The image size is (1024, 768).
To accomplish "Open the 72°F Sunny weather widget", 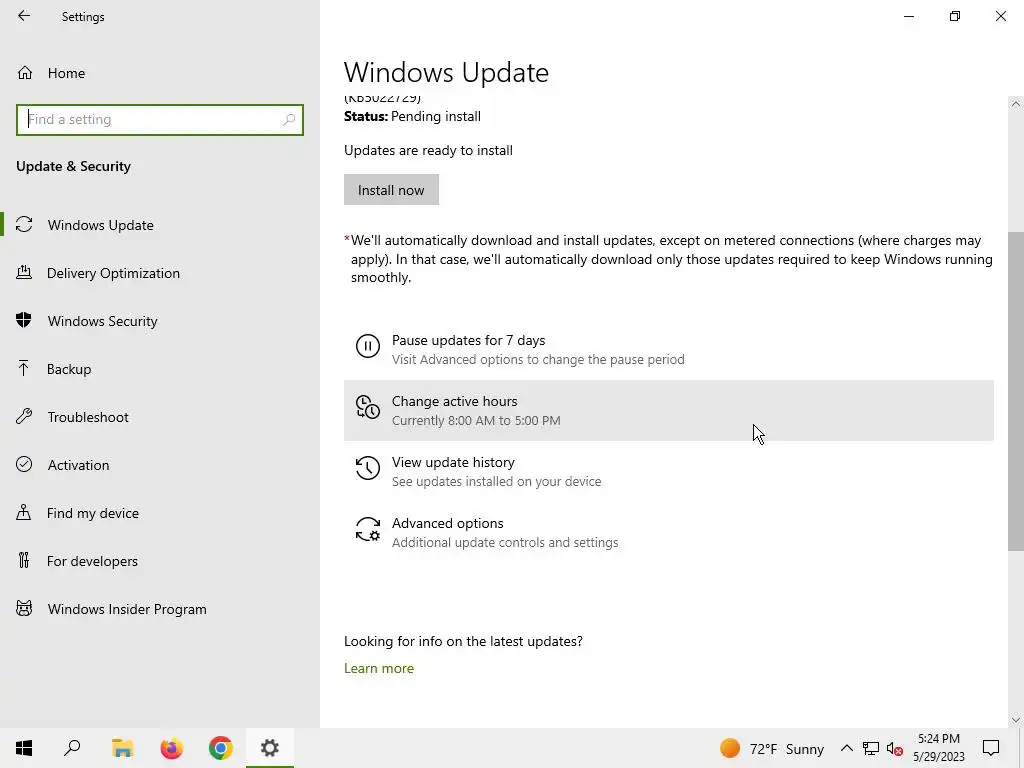I will click(772, 748).
